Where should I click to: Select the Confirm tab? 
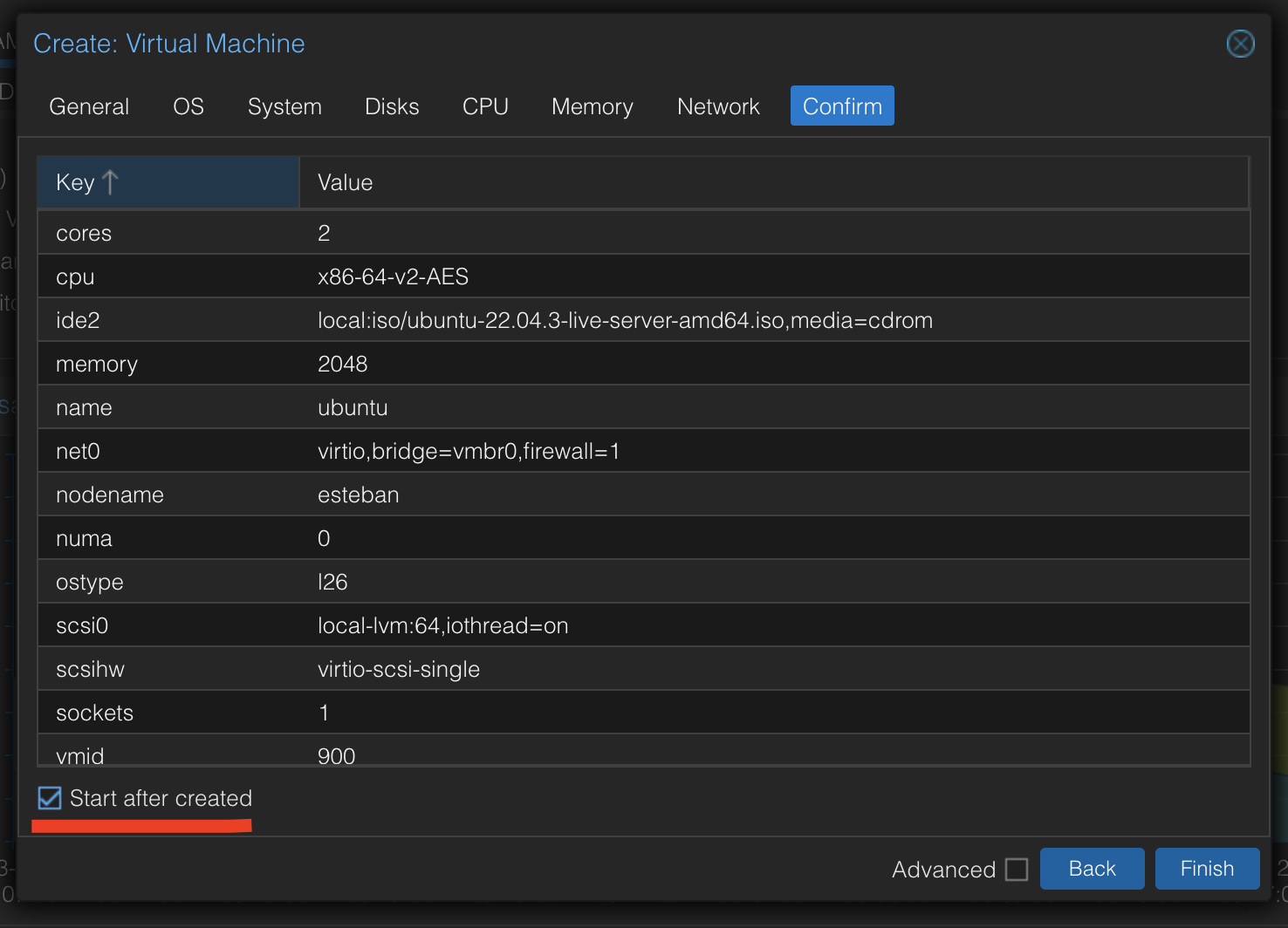(x=842, y=106)
